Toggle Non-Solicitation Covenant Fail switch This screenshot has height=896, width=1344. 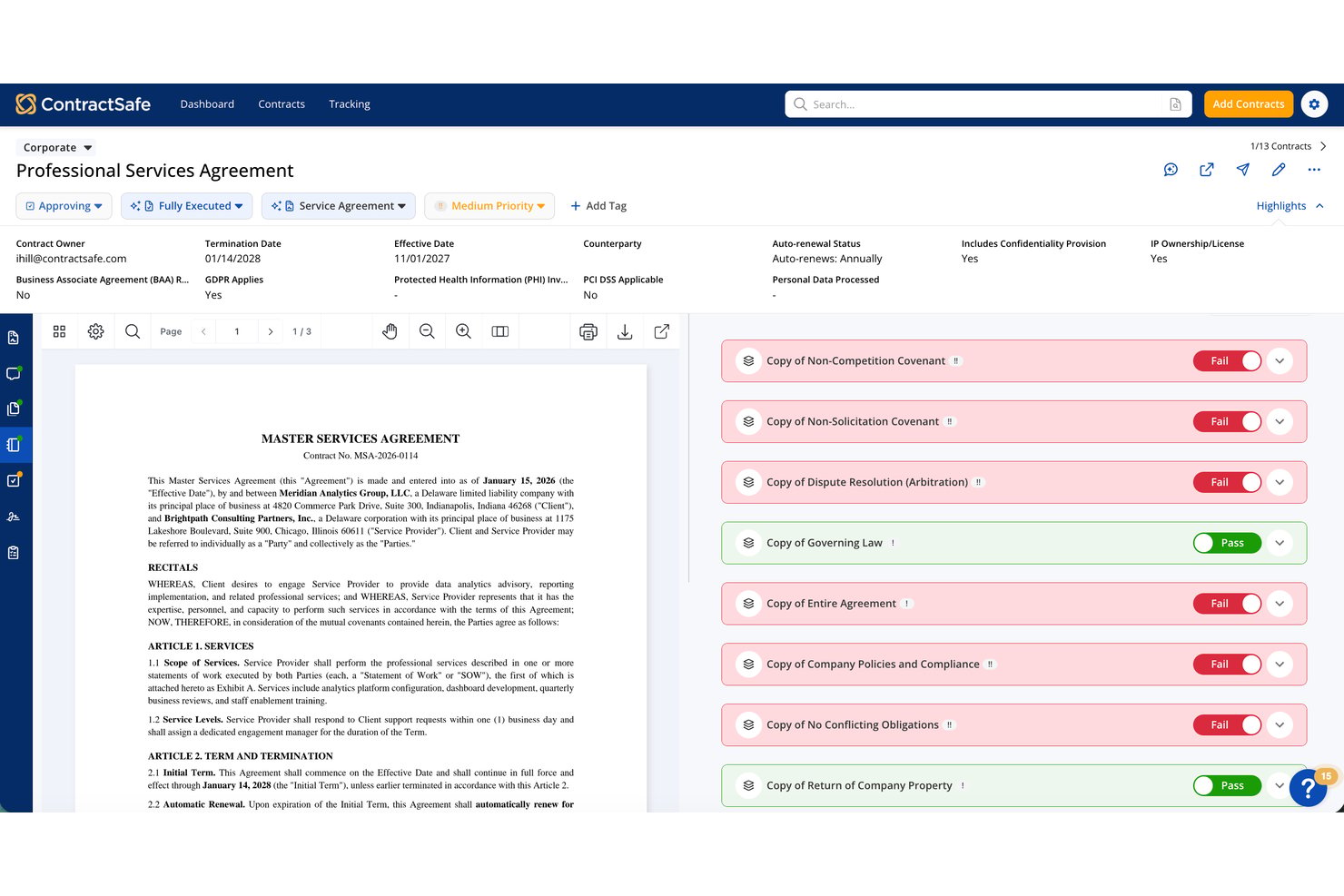point(1228,421)
